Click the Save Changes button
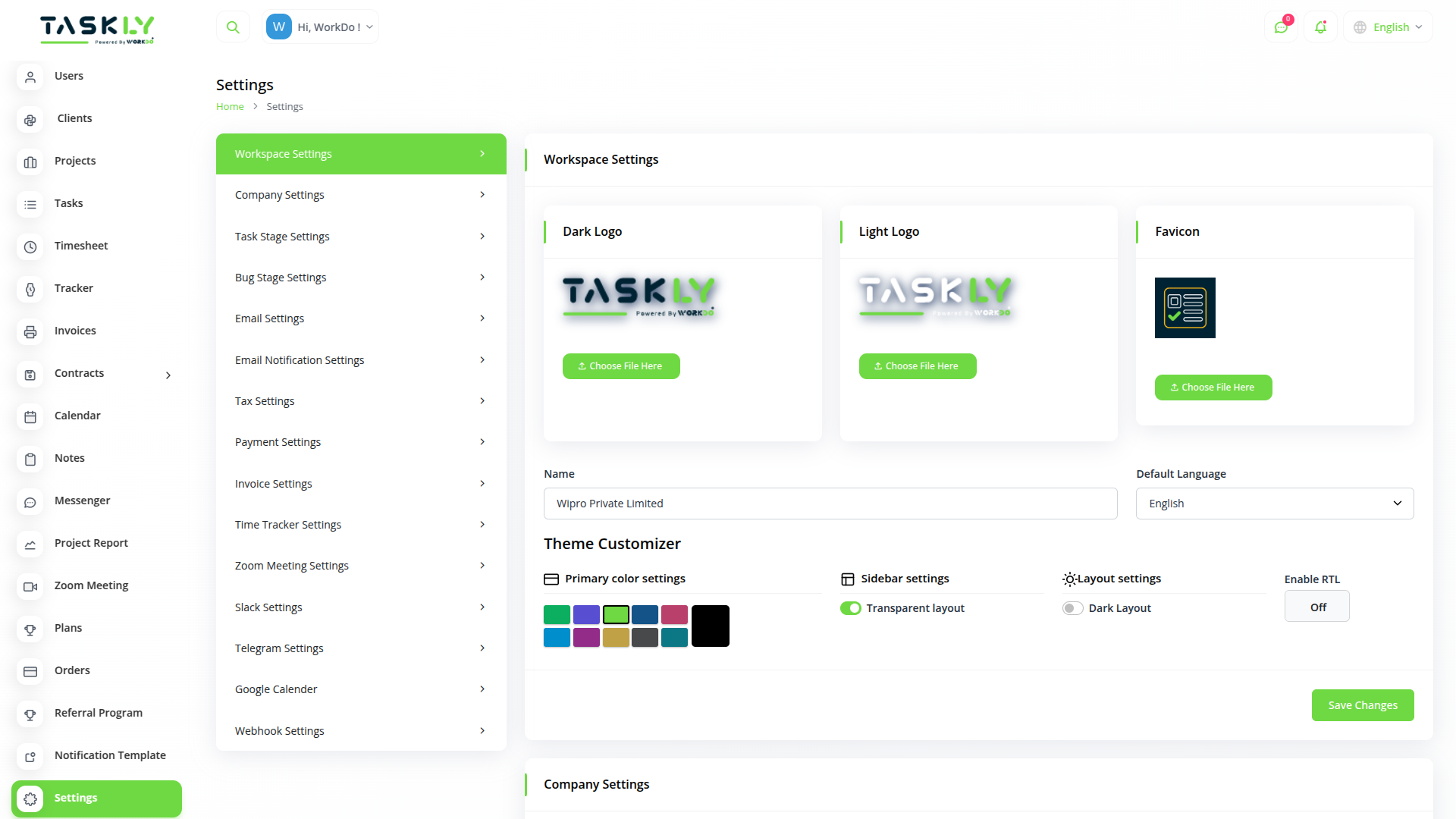 pos(1362,705)
